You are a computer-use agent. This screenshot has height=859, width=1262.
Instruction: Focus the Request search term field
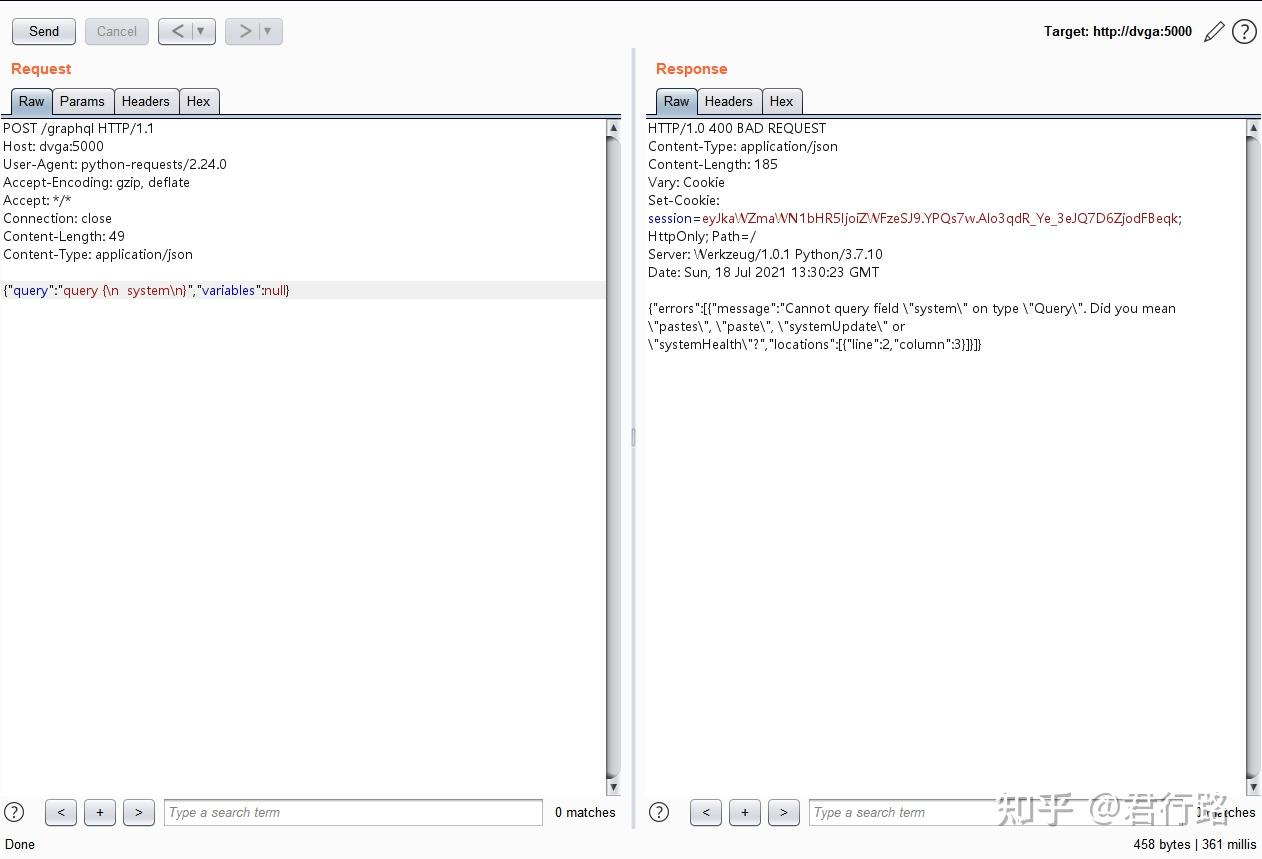[x=353, y=812]
